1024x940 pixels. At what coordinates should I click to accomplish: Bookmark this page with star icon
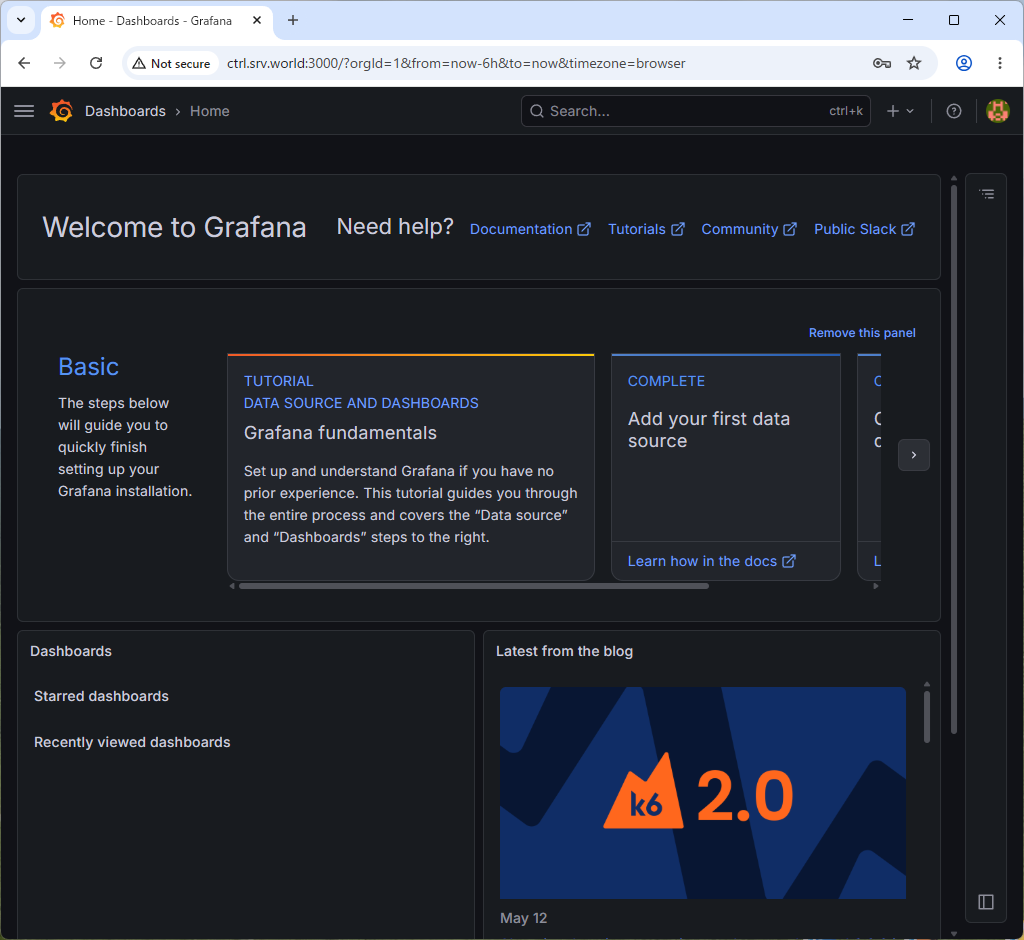[914, 63]
